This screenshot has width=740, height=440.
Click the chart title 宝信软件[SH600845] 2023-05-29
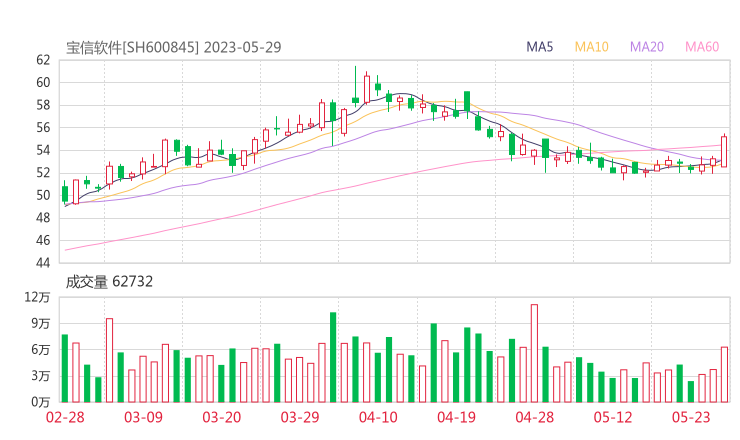[174, 47]
